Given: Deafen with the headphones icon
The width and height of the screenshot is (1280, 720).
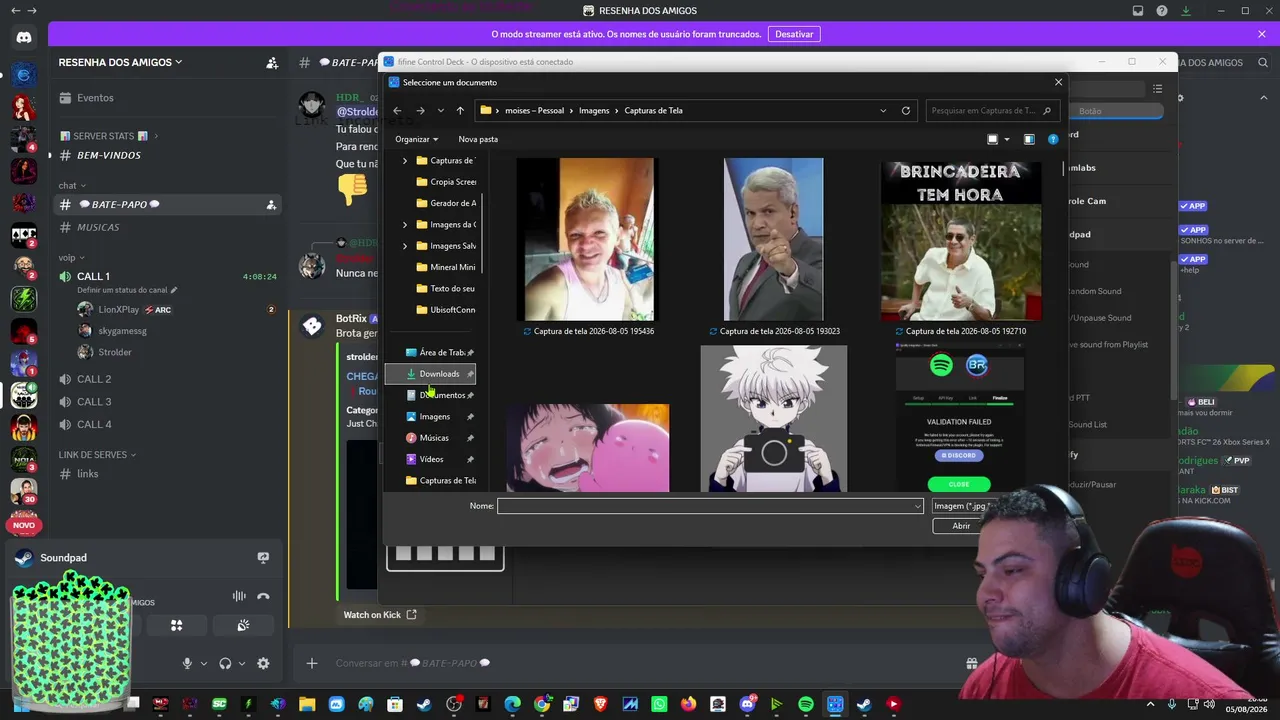Looking at the screenshot, I should point(225,663).
